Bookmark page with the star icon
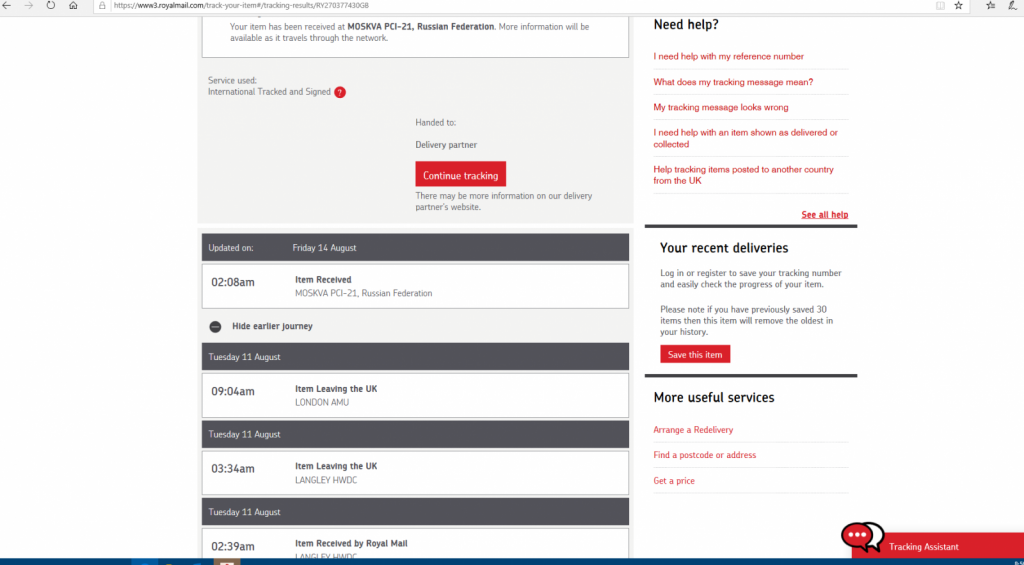This screenshot has width=1024, height=565. click(958, 5)
